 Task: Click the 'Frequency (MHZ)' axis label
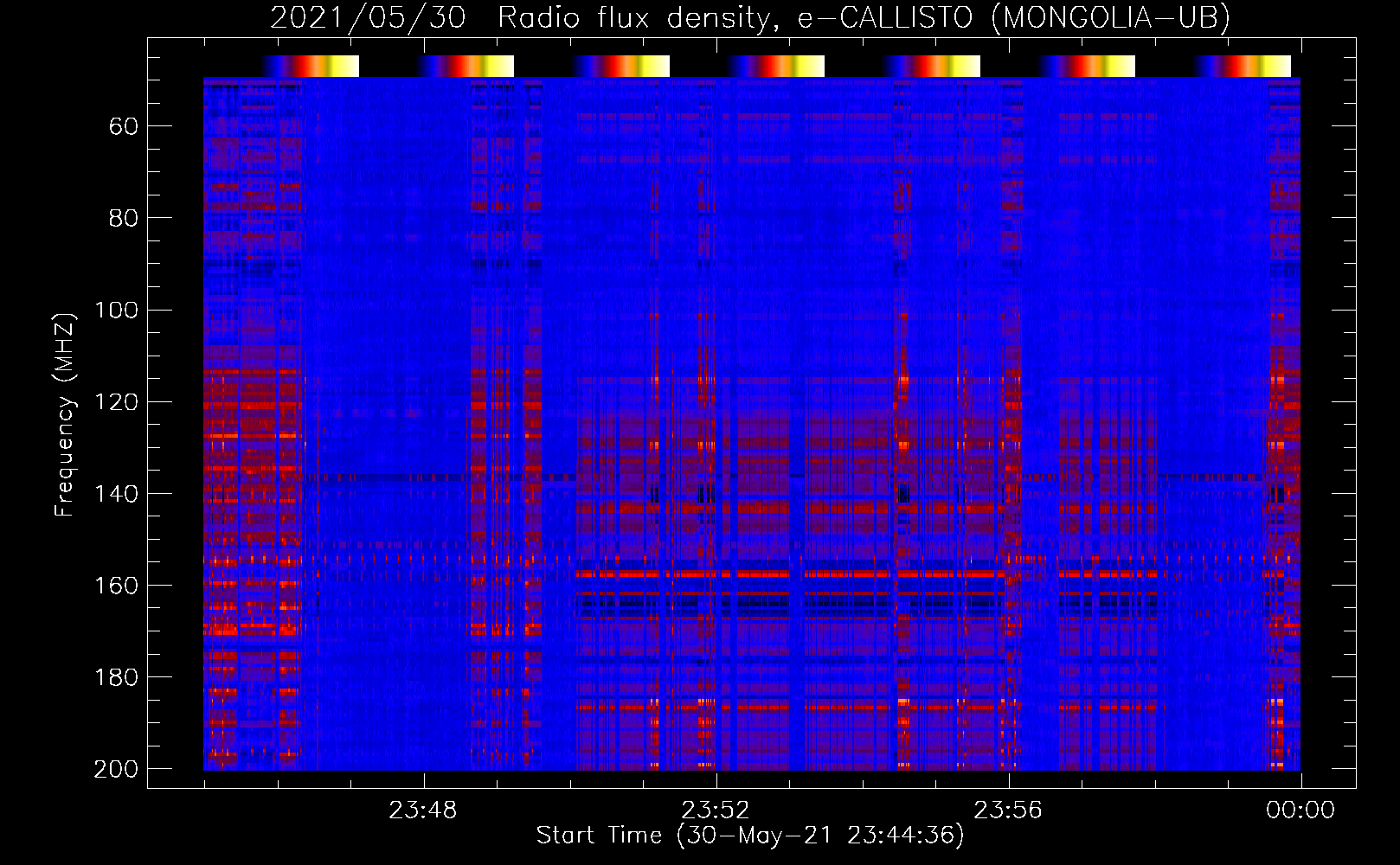click(65, 414)
